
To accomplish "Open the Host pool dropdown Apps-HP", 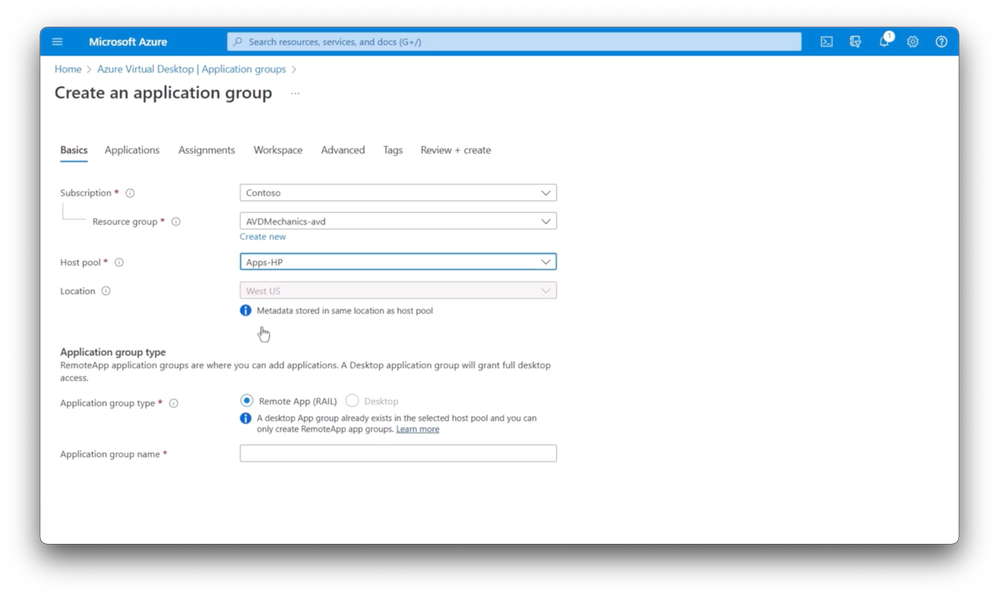I will point(398,262).
